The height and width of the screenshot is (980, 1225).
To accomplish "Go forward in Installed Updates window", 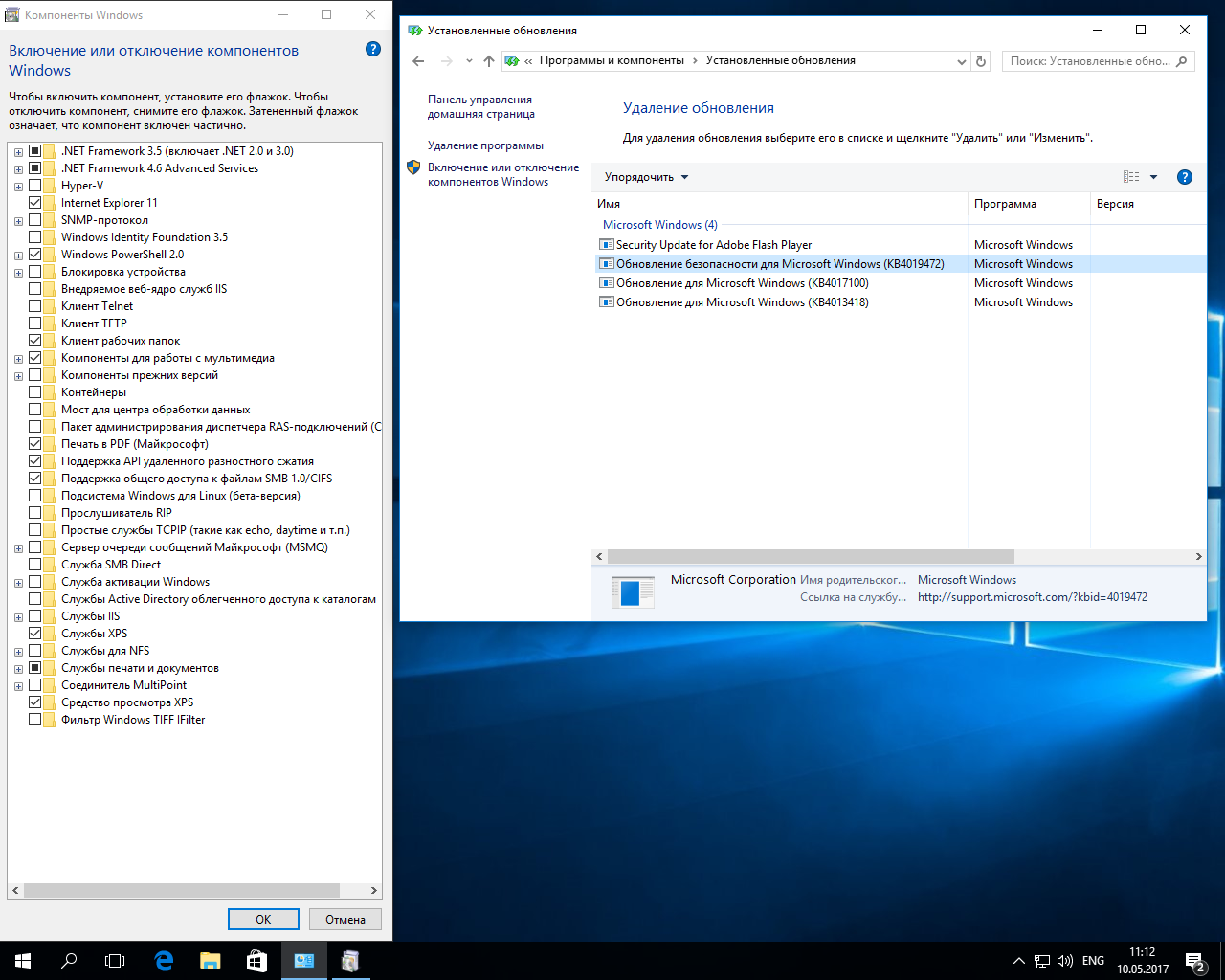I will [x=446, y=61].
